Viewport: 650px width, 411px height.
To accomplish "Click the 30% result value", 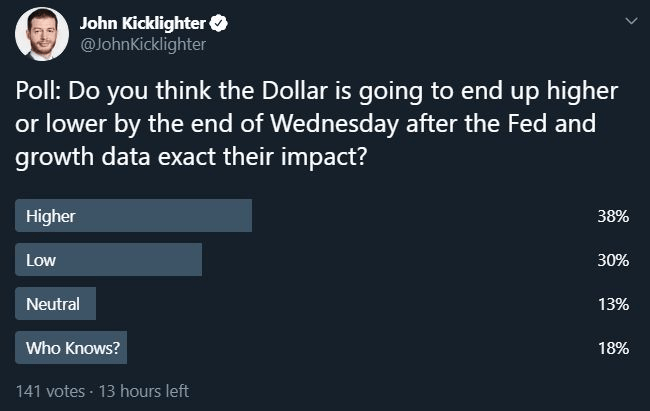I will pos(613,260).
